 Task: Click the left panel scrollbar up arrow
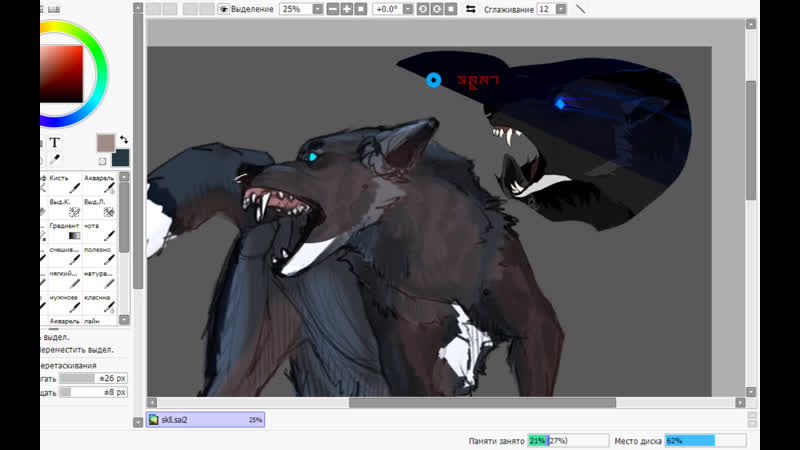coord(138,8)
